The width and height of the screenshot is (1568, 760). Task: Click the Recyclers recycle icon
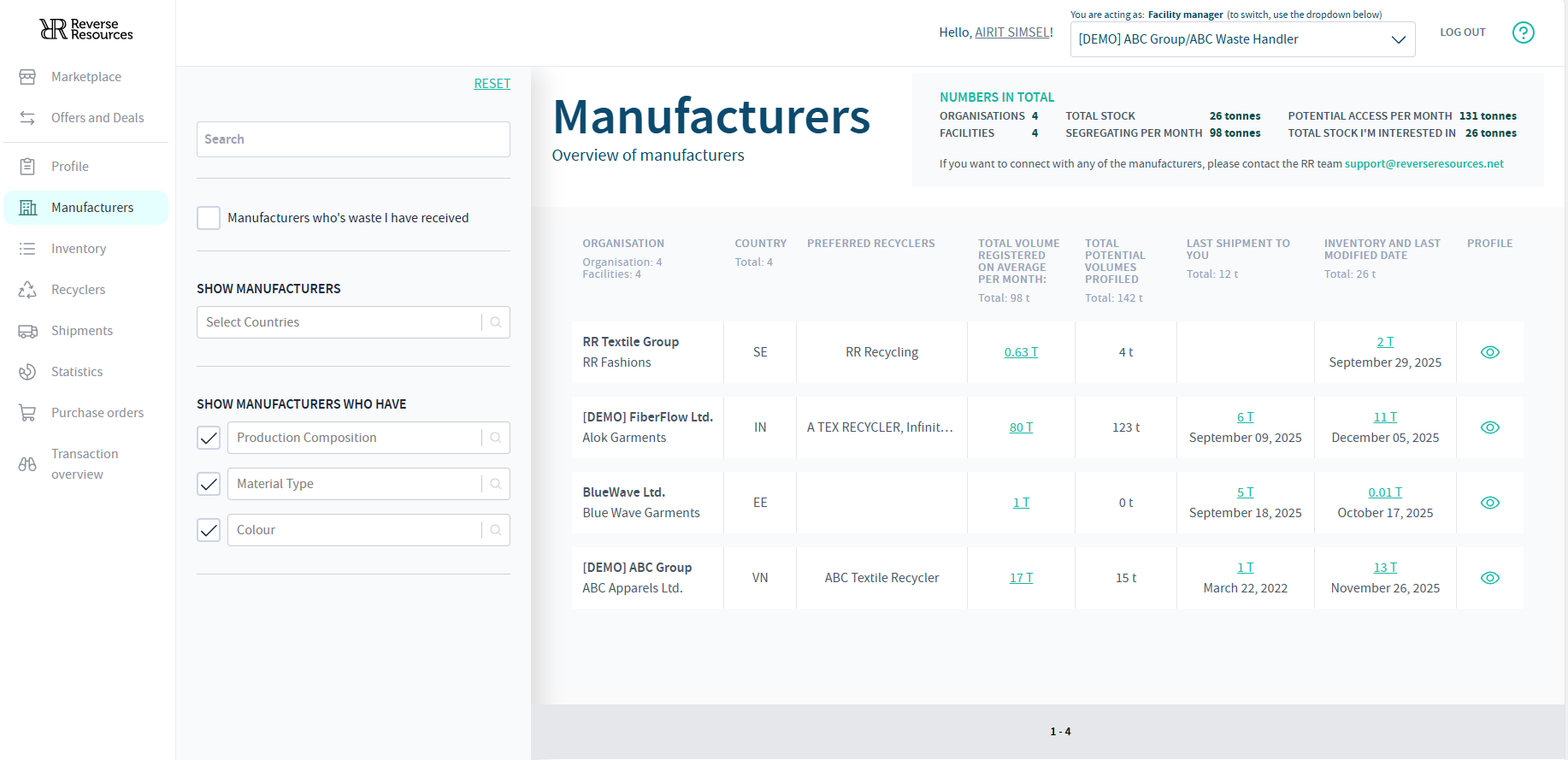(27, 290)
